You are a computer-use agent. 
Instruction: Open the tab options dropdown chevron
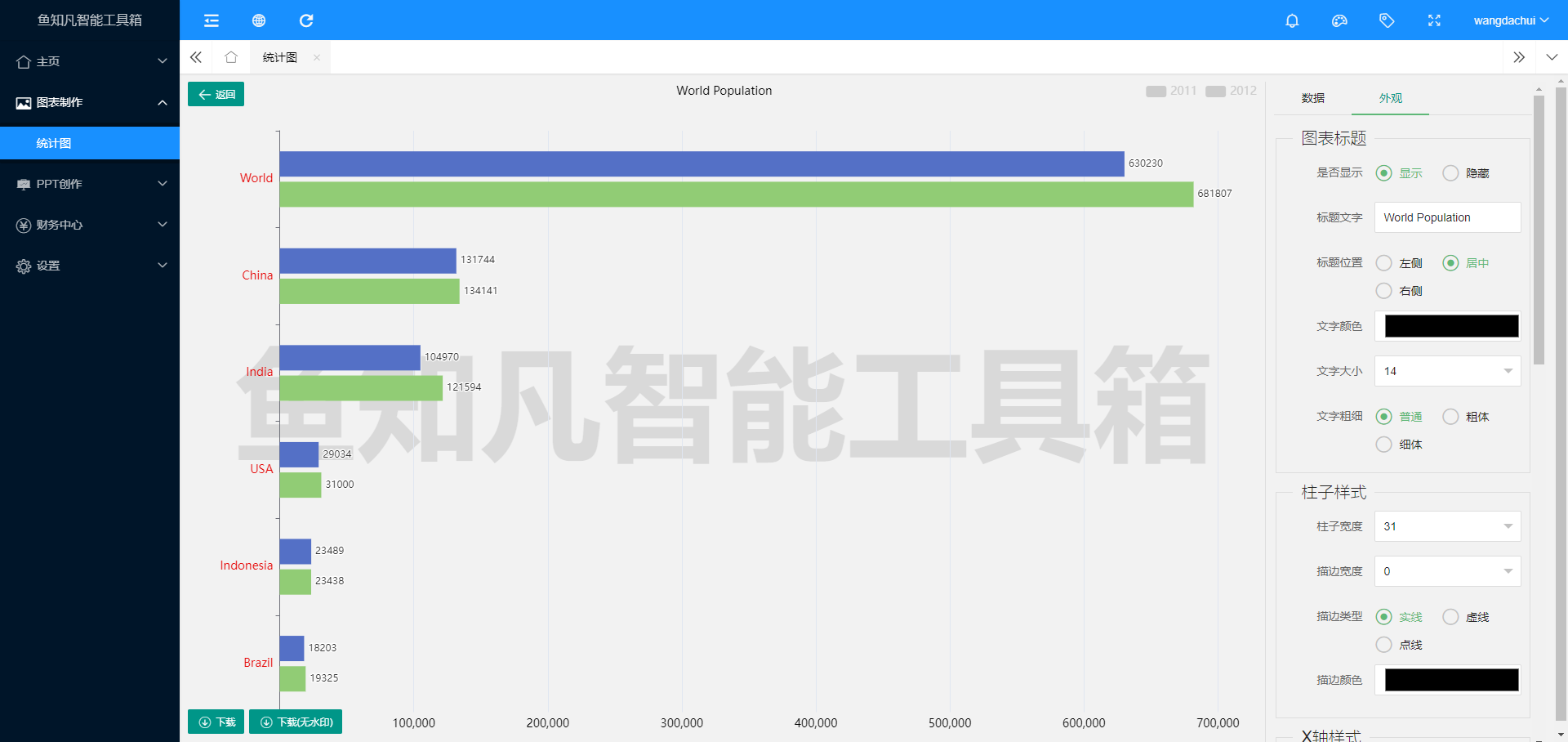[x=1552, y=57]
